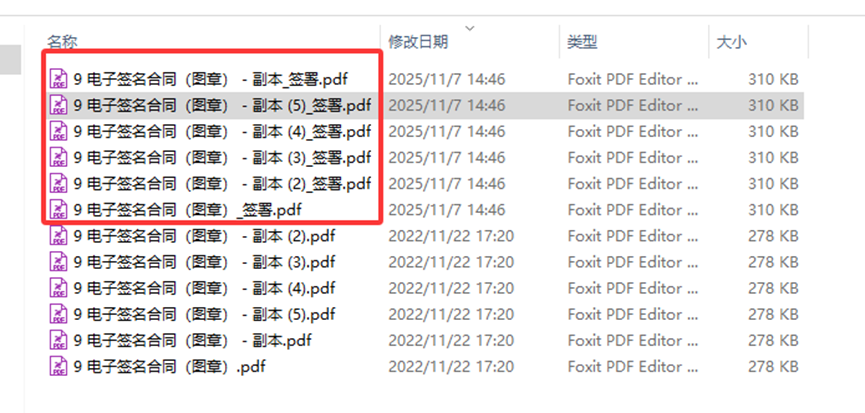
Task: Click PDF icon of 副本 (2).pdf from 2022
Action: click(x=59, y=235)
